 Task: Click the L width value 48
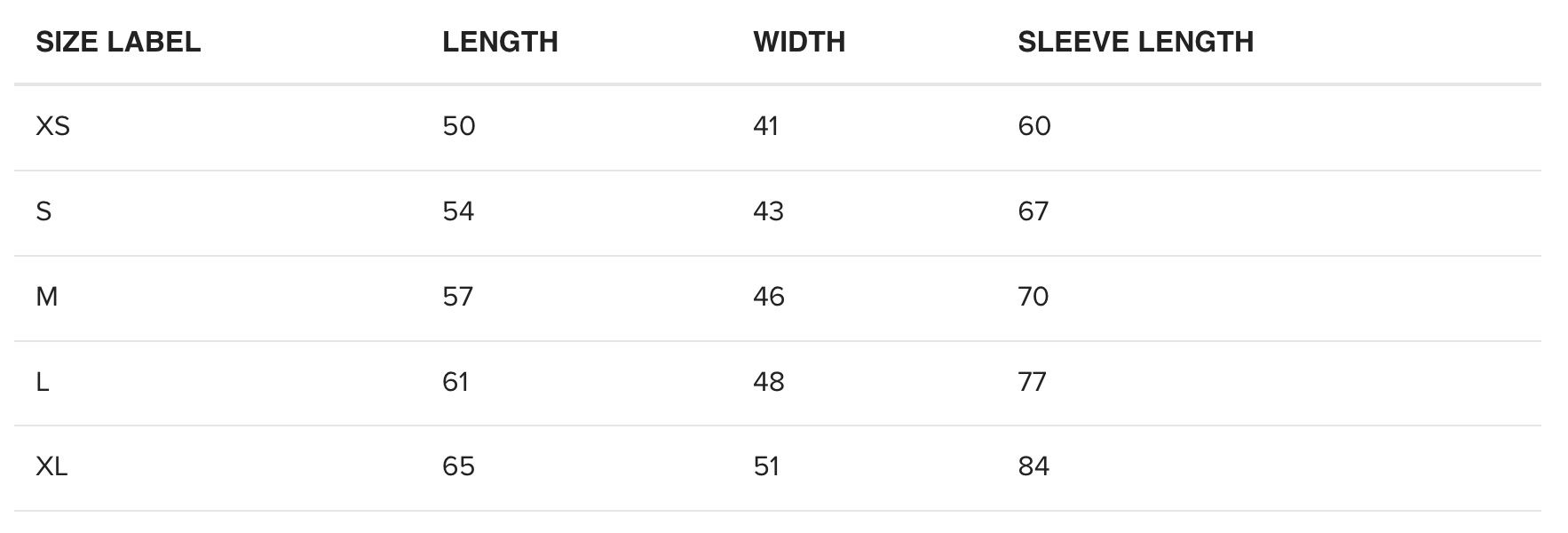tap(769, 382)
